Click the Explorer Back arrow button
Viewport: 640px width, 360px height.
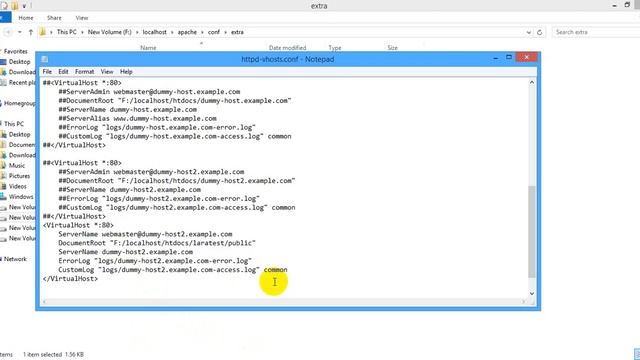(x=8, y=32)
